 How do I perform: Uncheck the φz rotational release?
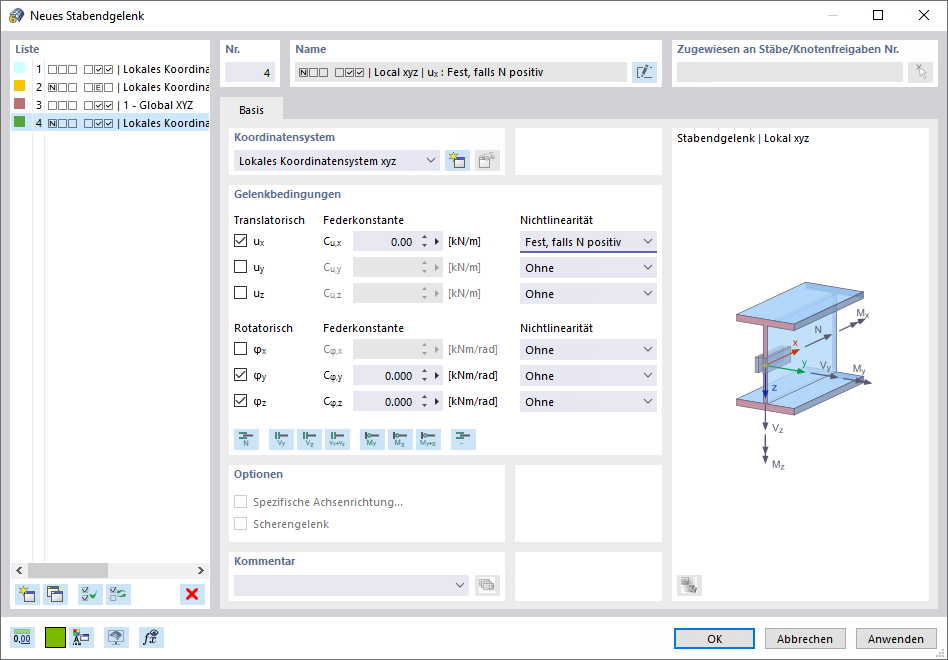point(241,401)
